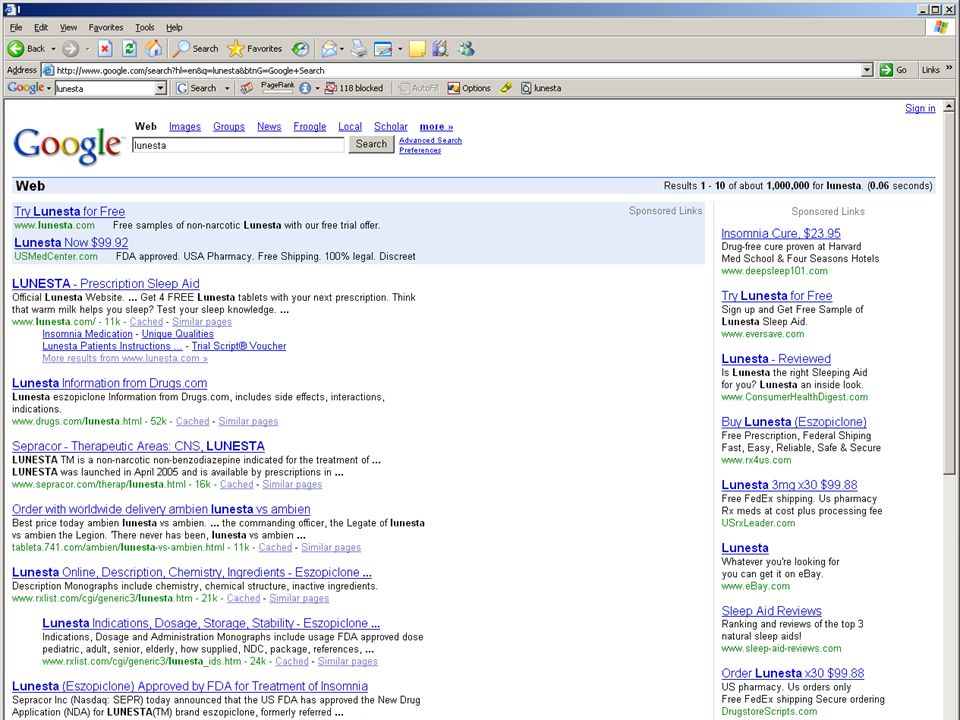Click the Print icon

359,48
